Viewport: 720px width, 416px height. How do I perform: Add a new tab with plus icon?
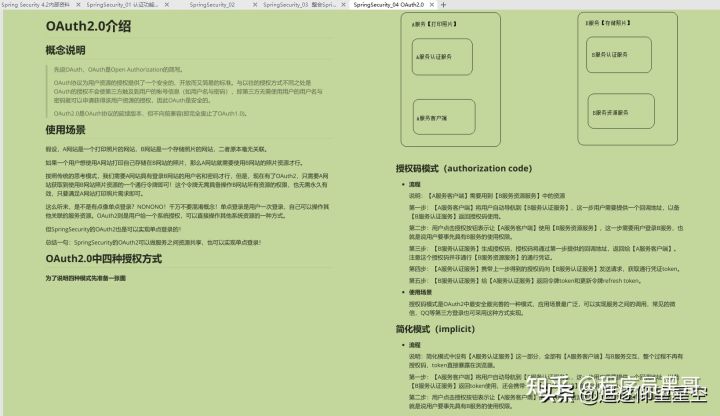443,5
